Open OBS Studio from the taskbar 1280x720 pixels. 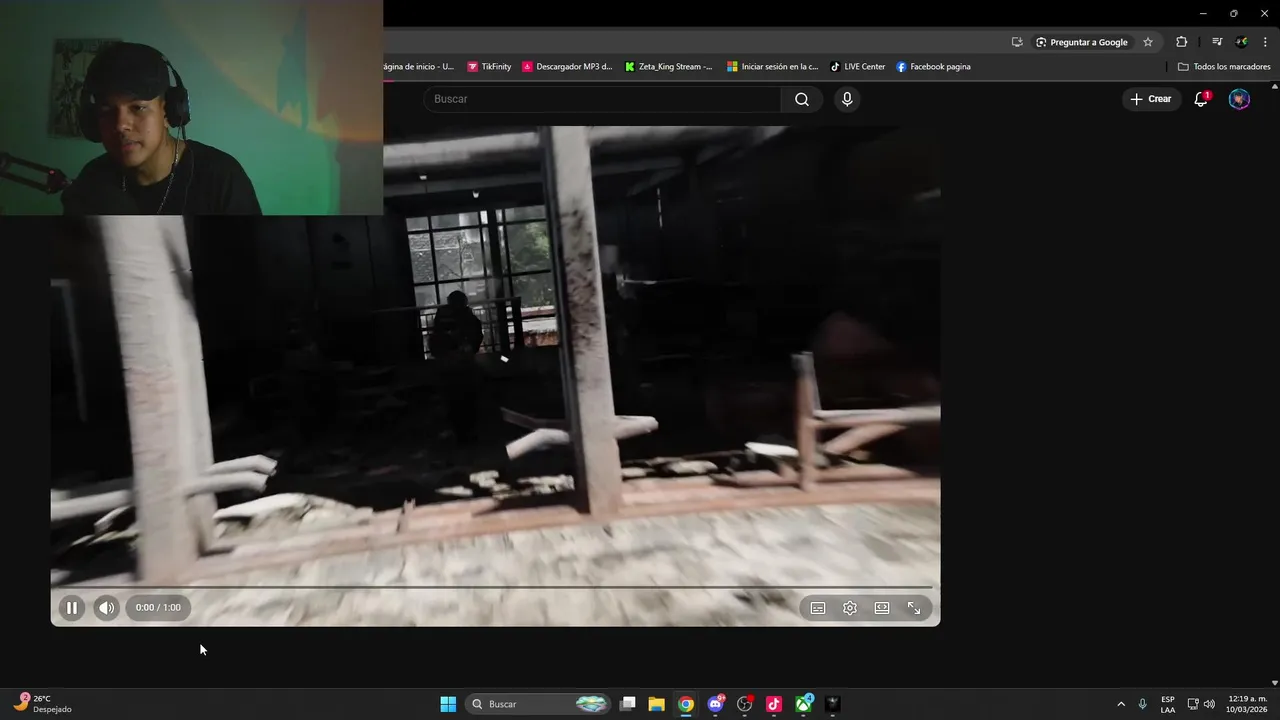coord(744,704)
